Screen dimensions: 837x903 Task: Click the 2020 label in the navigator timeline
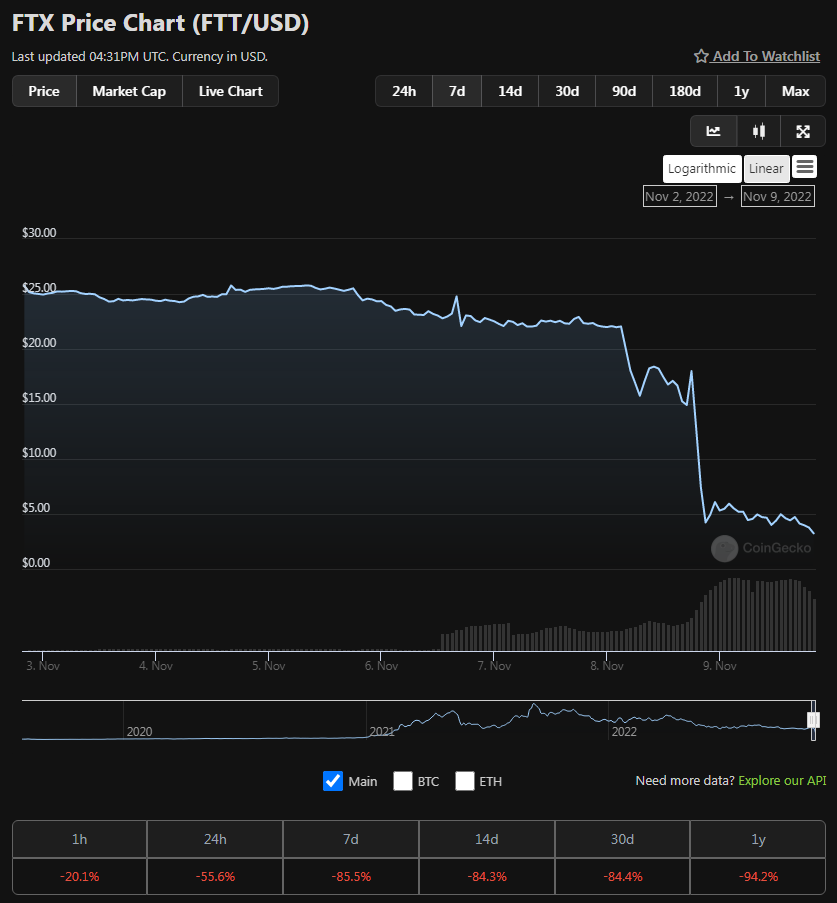[x=139, y=731]
